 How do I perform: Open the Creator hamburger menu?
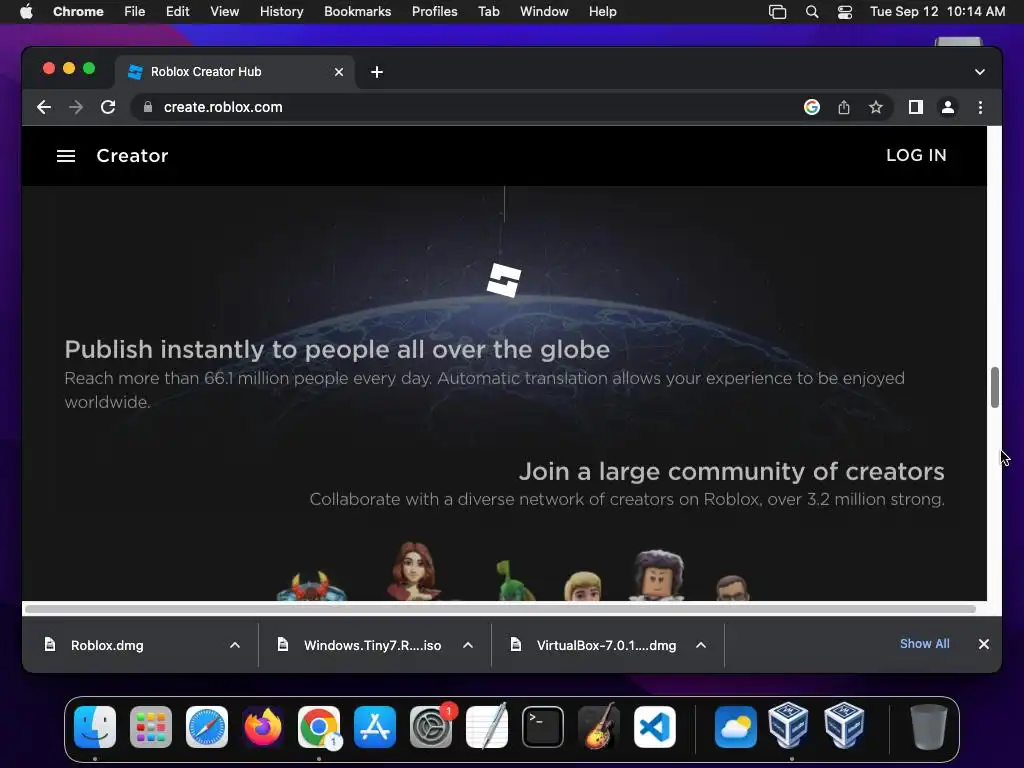pyautogui.click(x=66, y=156)
